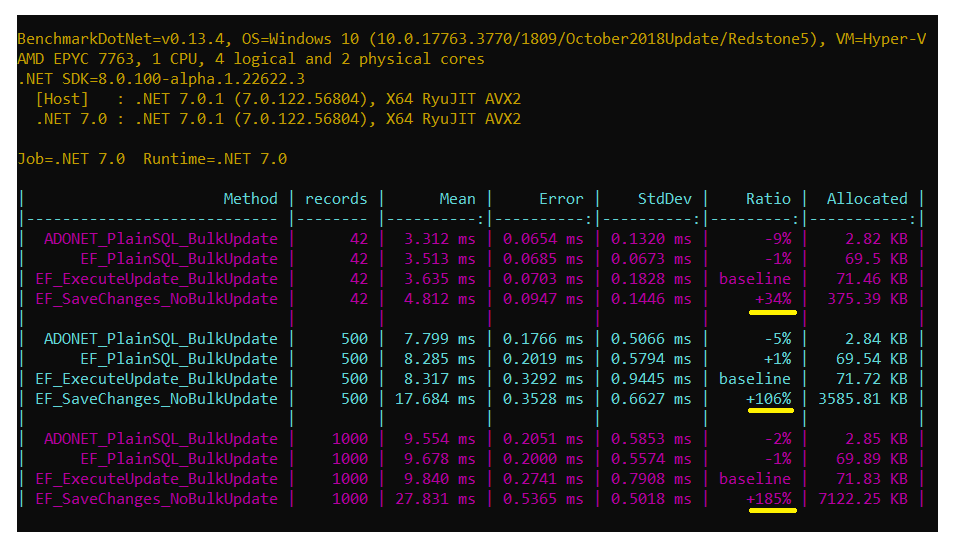
Task: Click the +185% ratio value
Action: tap(769, 499)
